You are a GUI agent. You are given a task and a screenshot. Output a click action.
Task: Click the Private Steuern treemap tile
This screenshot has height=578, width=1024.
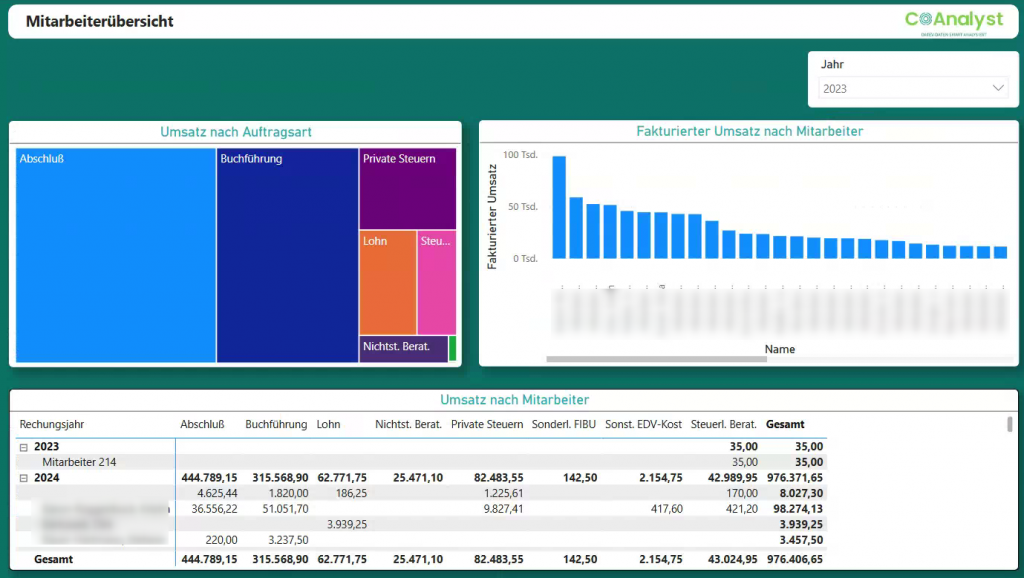(407, 188)
